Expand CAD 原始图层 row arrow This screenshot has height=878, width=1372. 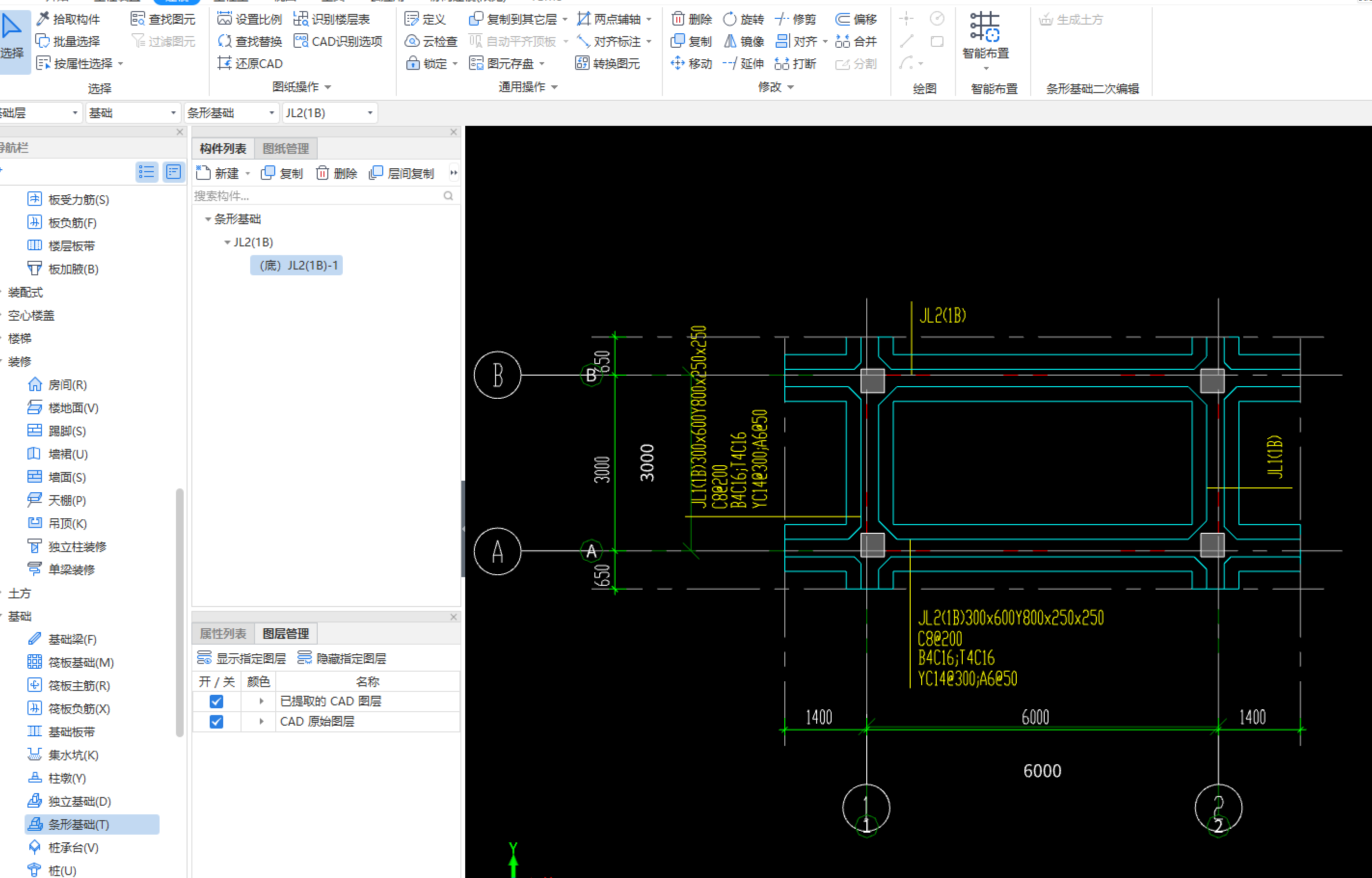(x=261, y=722)
